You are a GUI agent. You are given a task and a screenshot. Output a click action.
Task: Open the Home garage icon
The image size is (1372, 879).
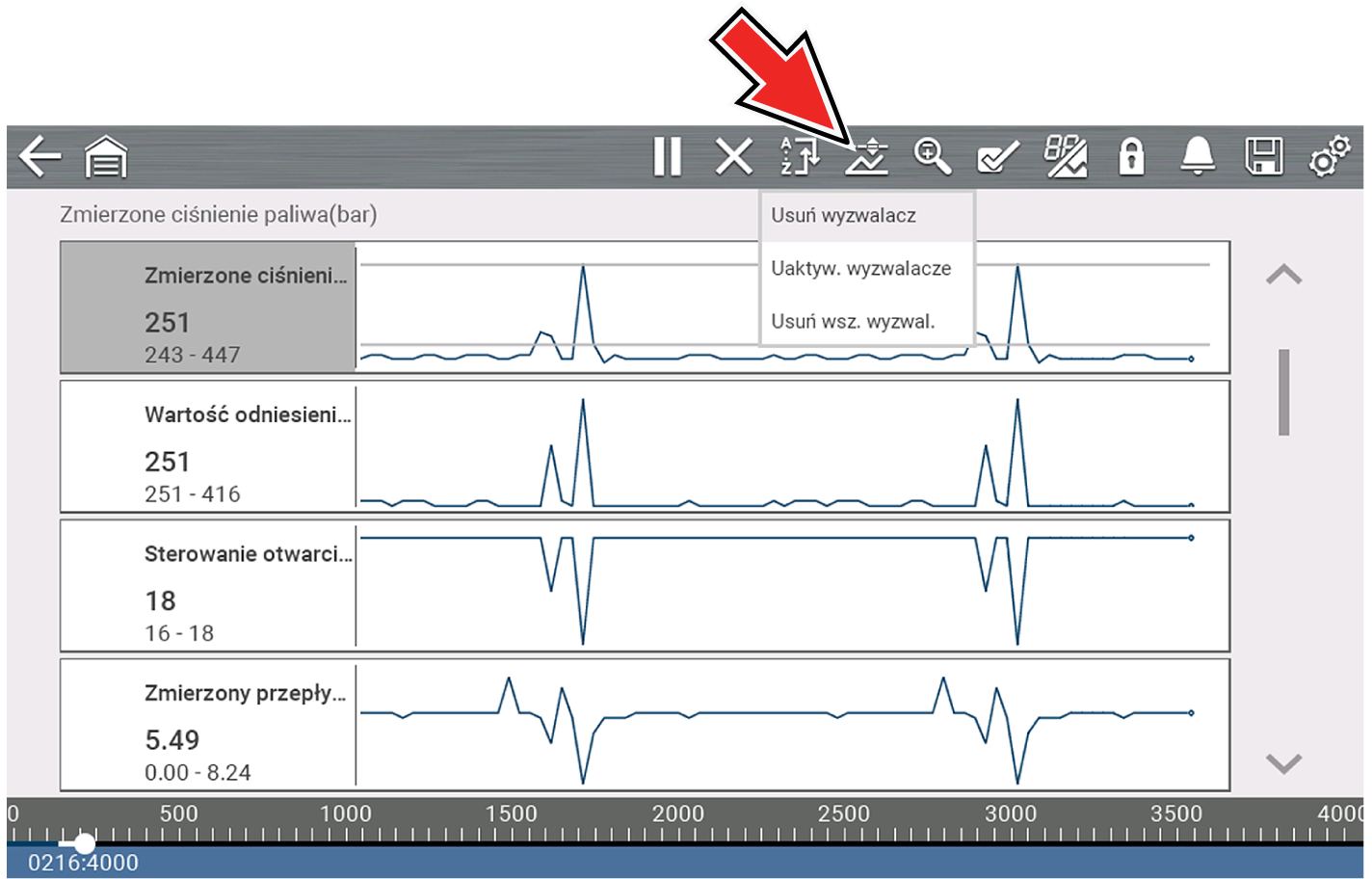click(106, 156)
